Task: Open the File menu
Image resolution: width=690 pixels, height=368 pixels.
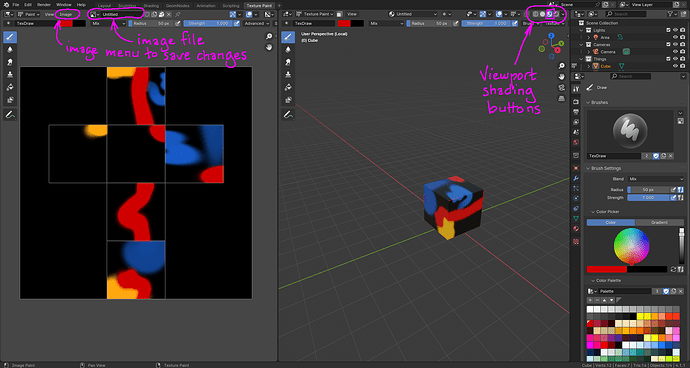Action: [16, 5]
